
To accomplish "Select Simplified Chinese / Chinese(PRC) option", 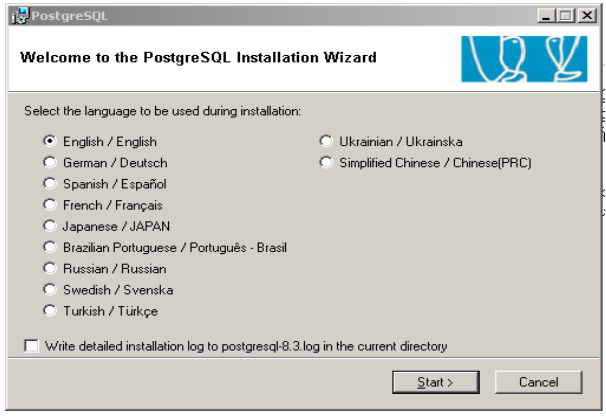I will tap(326, 162).
